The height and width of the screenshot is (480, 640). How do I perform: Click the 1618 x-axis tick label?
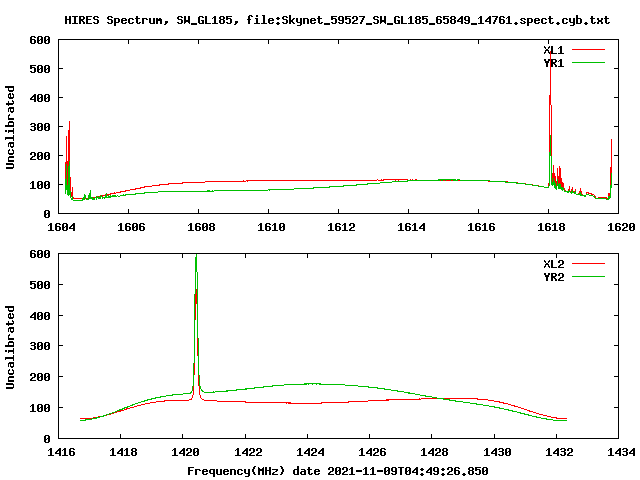[551, 227]
